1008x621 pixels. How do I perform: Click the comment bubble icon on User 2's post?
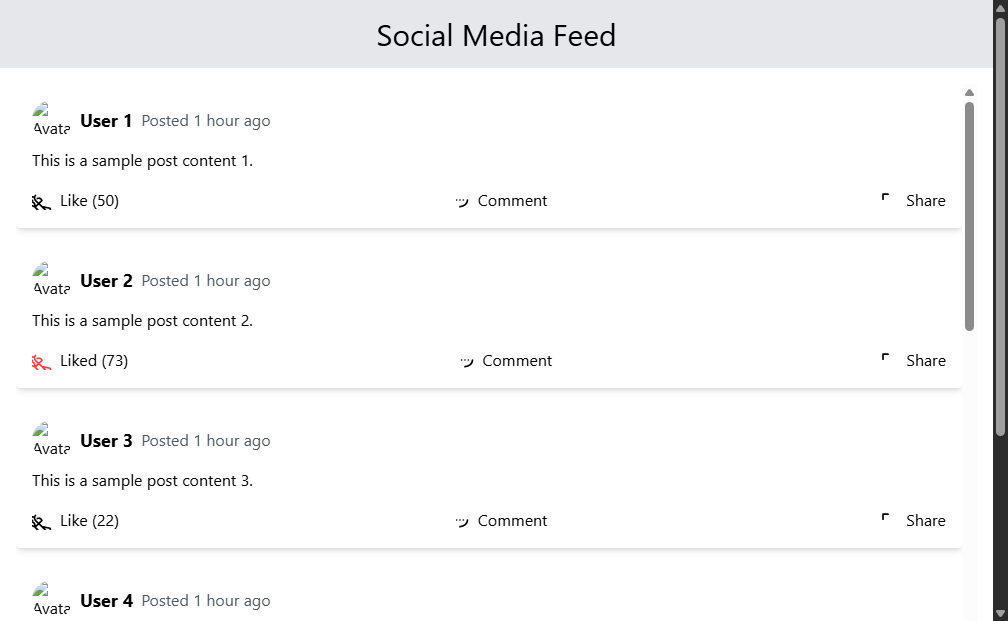pyautogui.click(x=467, y=362)
